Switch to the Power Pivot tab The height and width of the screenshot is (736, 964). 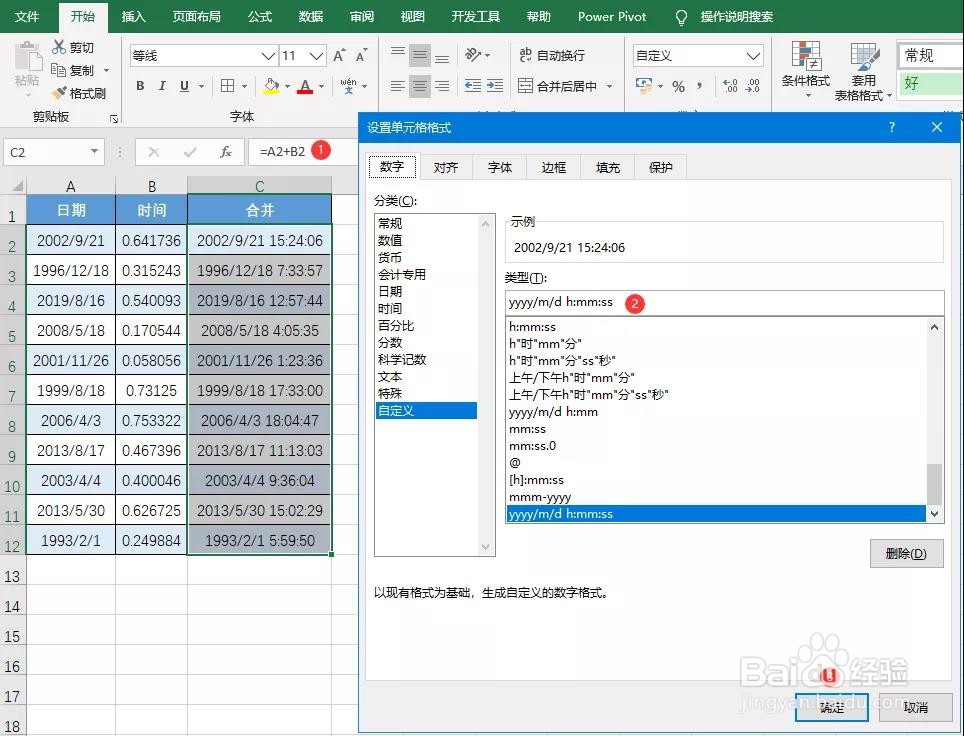(x=612, y=17)
